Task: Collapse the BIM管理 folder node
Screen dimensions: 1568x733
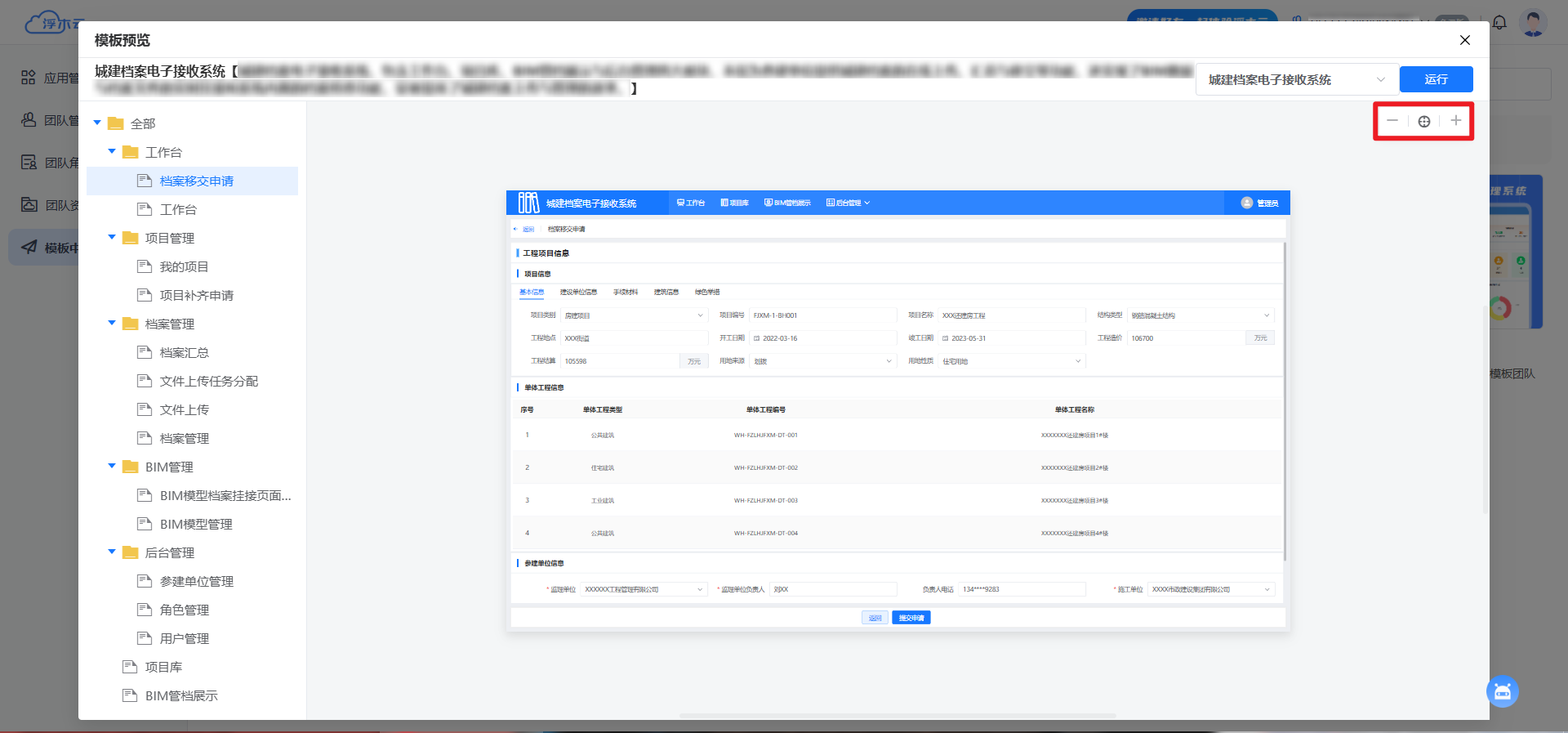Action: tap(112, 467)
